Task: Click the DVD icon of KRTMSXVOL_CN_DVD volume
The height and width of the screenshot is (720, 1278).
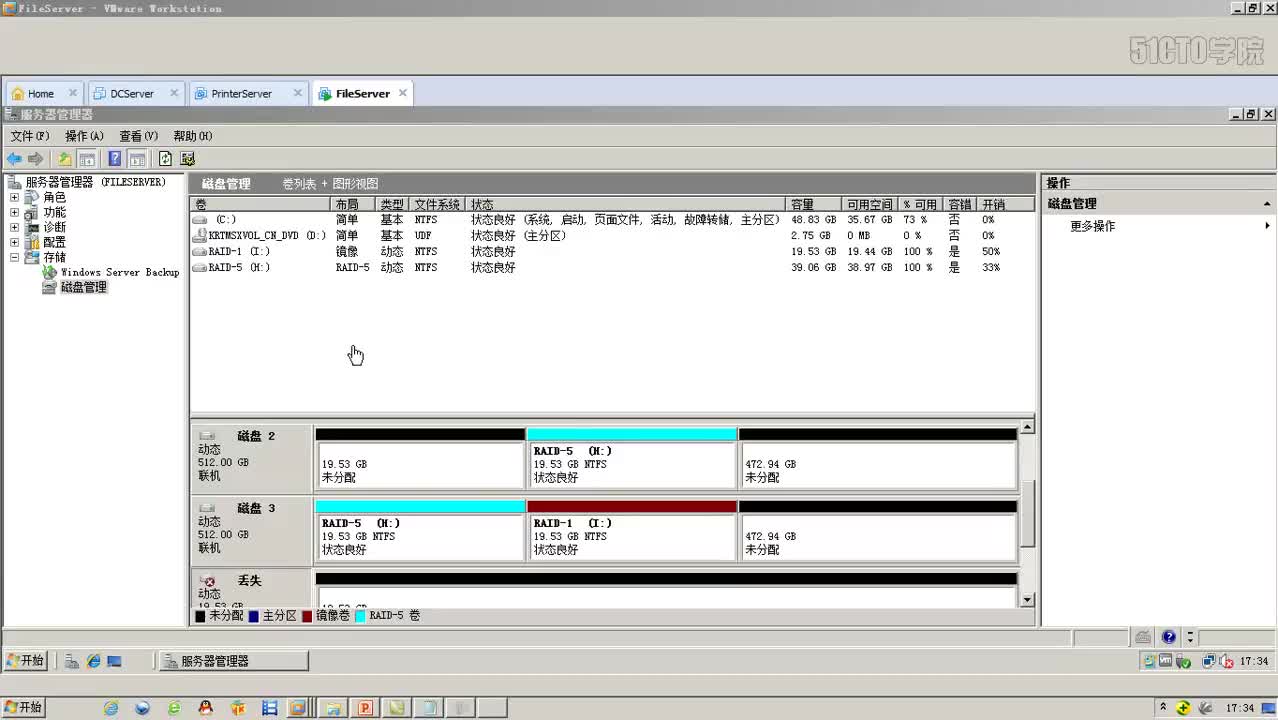Action: 199,236
